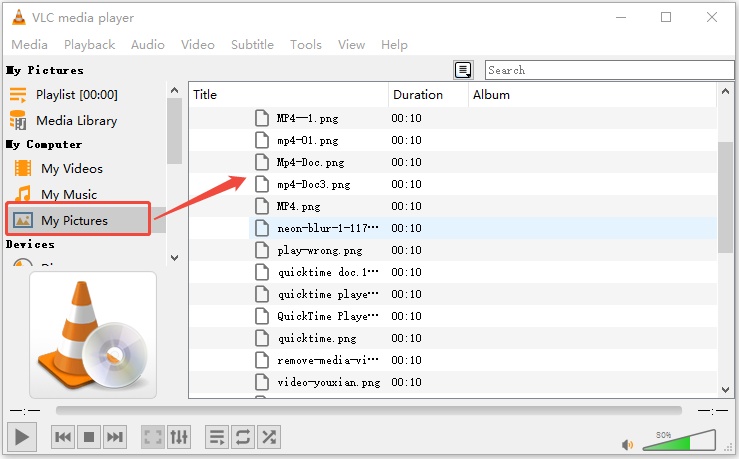Screen dimensions: 739x459
Task: Click the My Music note icon
Action: (23, 194)
